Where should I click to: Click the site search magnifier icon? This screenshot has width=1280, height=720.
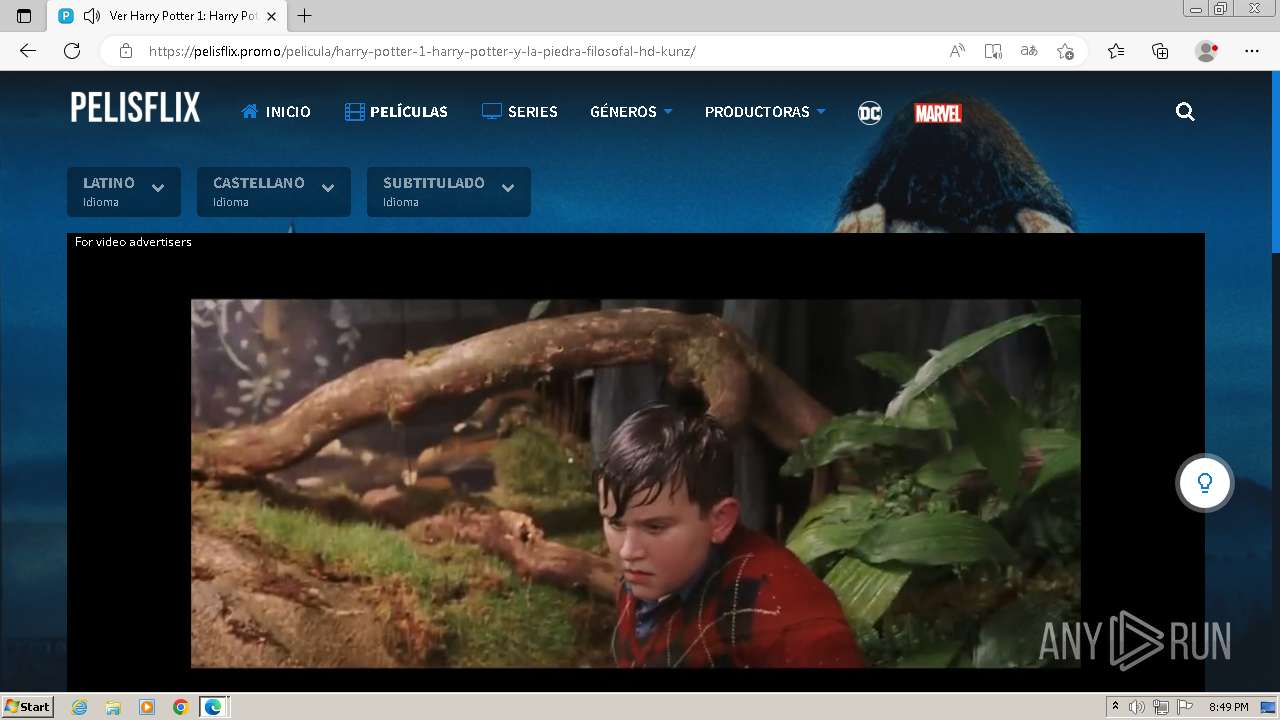coord(1185,112)
